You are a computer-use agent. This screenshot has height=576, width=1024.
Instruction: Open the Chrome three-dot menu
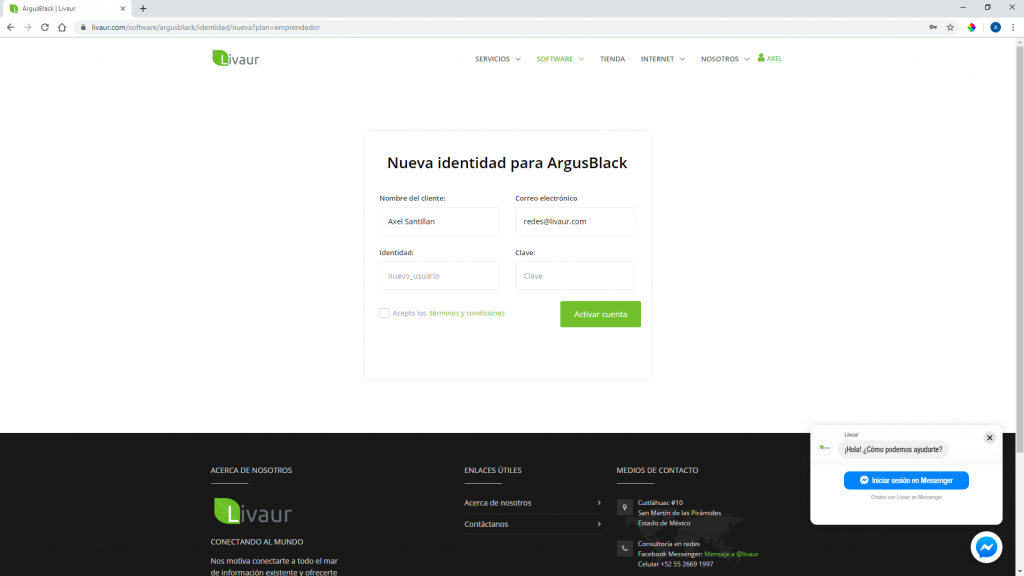[1013, 27]
